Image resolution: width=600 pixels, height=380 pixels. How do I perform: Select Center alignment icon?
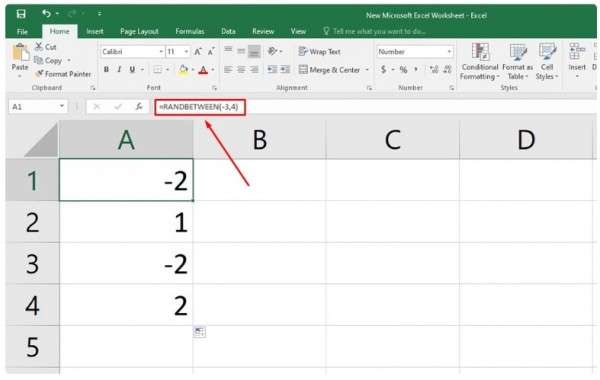241,69
